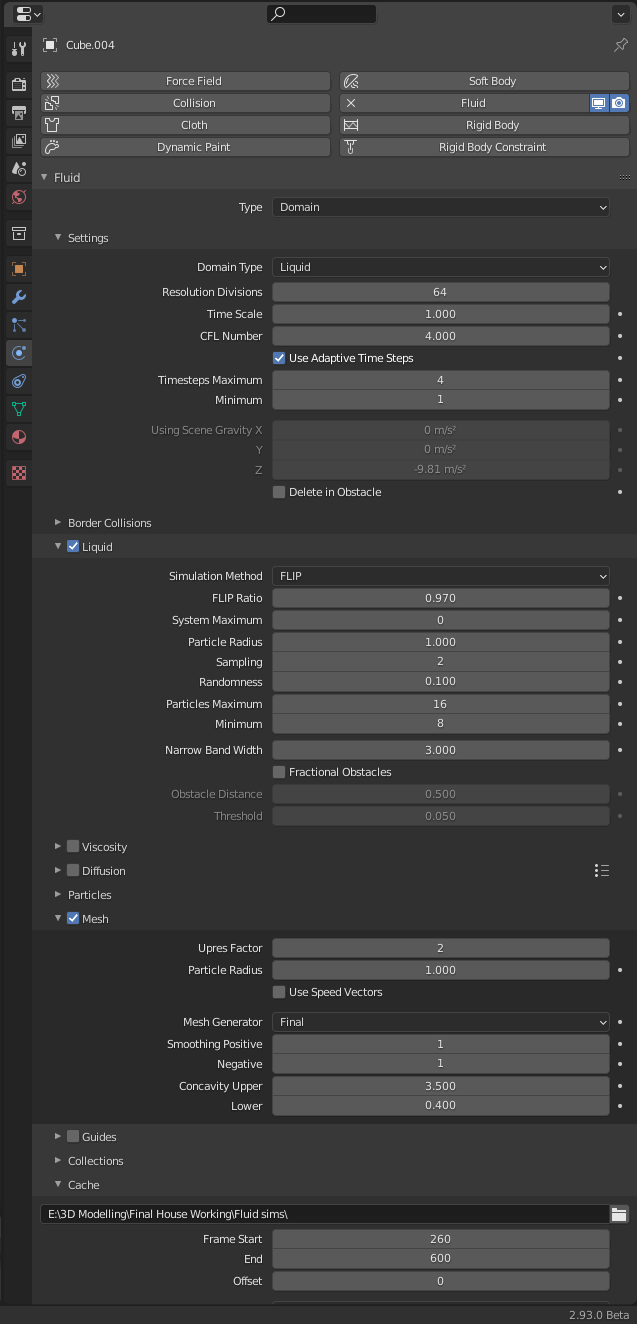Screen dimensions: 637x1324
Task: Click the folder icon to browse cache path
Action: pos(619,1214)
